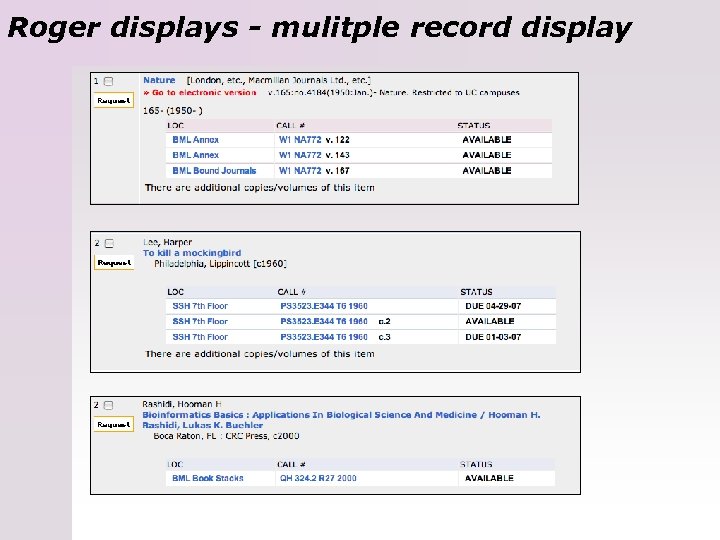Open call number PS3523.E344 T6 1960, DUE 04-29-07 copy
Image resolution: width=720 pixels, height=540 pixels.
324,306
